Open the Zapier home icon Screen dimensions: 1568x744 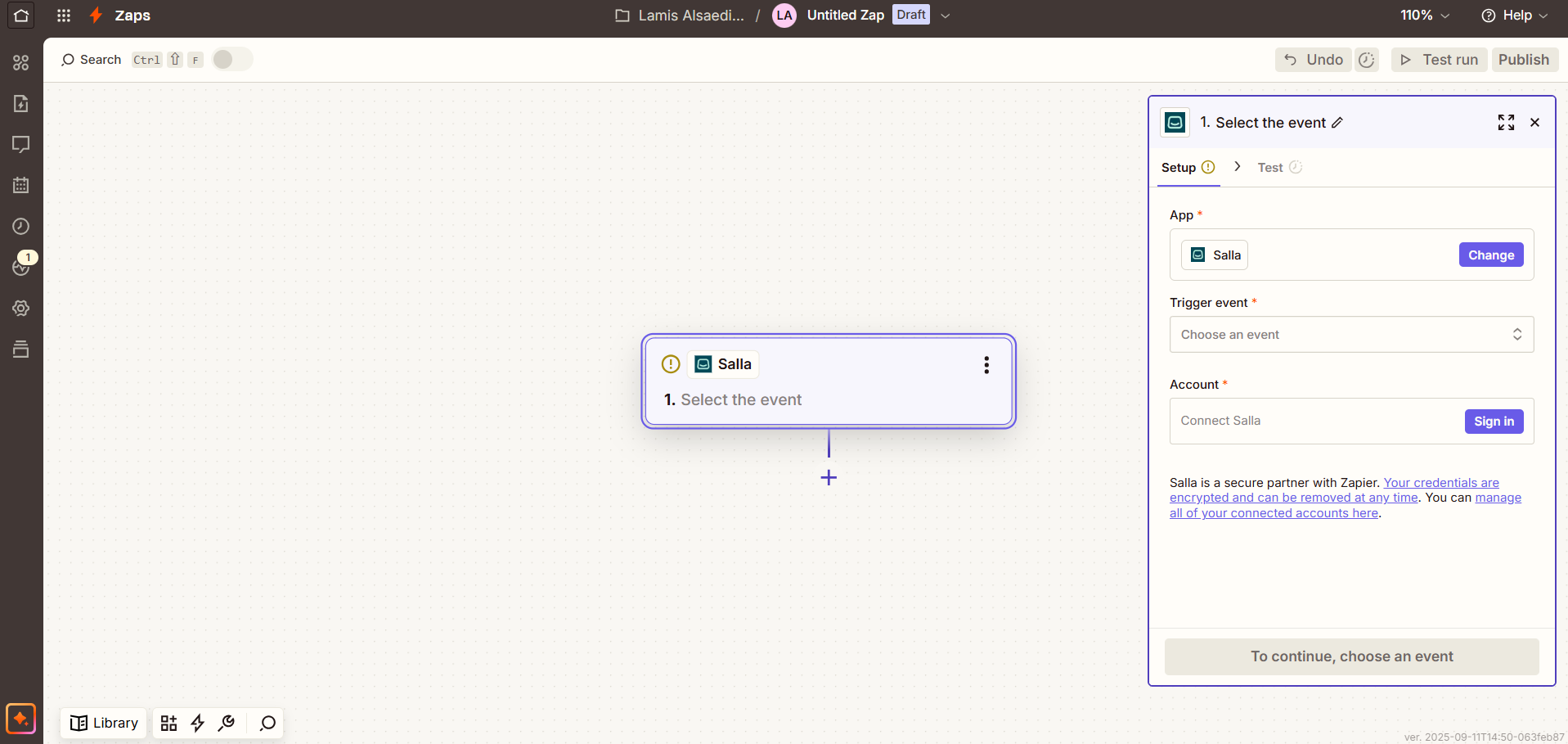pos(21,16)
